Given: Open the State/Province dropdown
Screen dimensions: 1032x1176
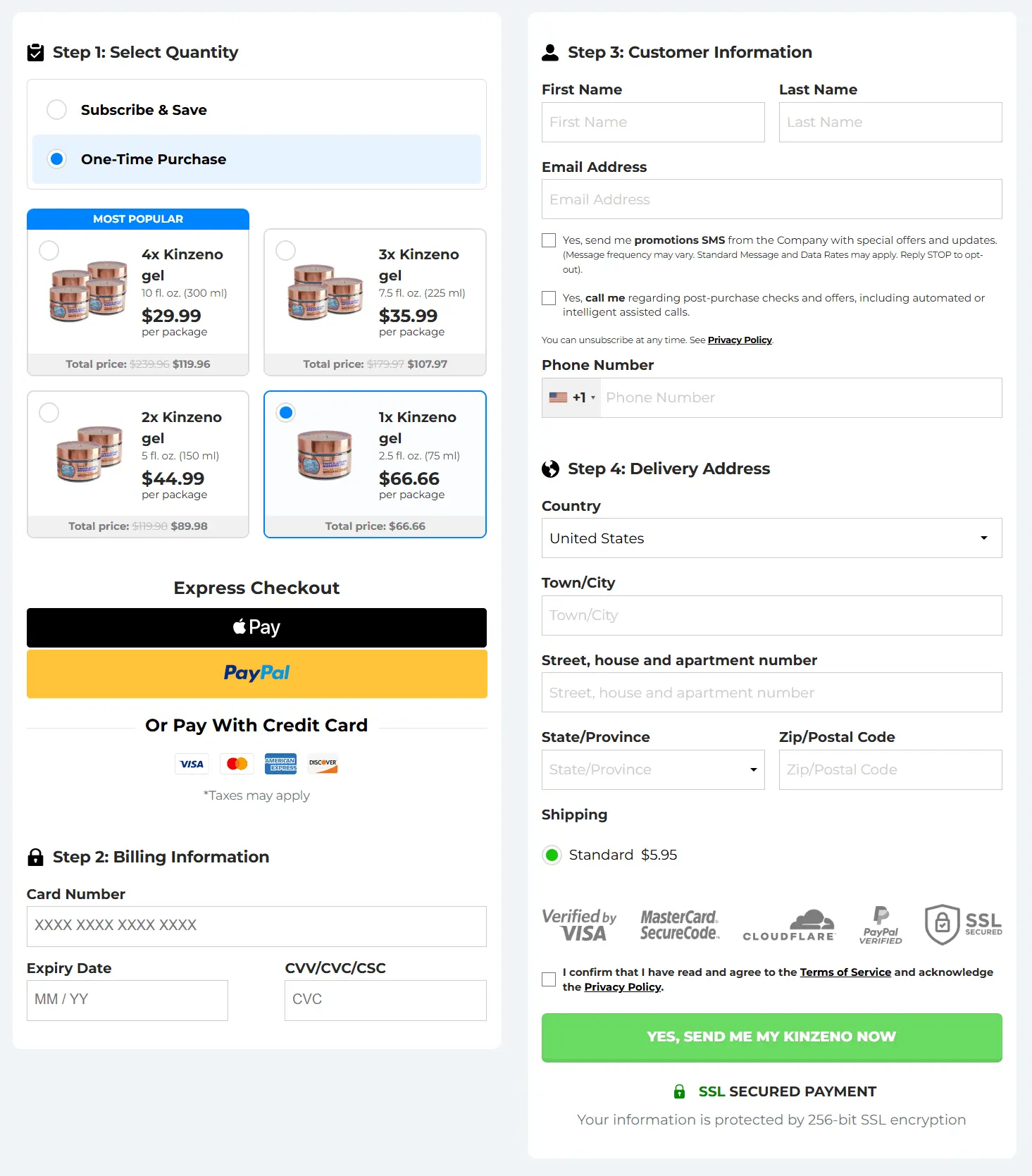Looking at the screenshot, I should tap(653, 769).
